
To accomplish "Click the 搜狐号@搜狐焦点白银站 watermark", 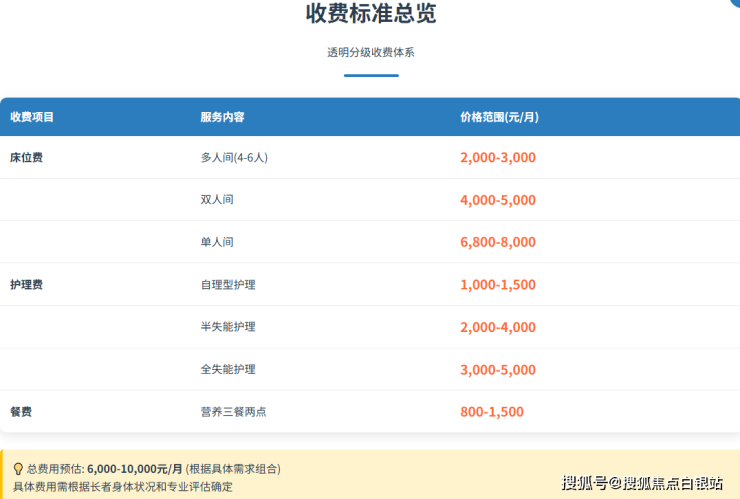I will [x=642, y=483].
